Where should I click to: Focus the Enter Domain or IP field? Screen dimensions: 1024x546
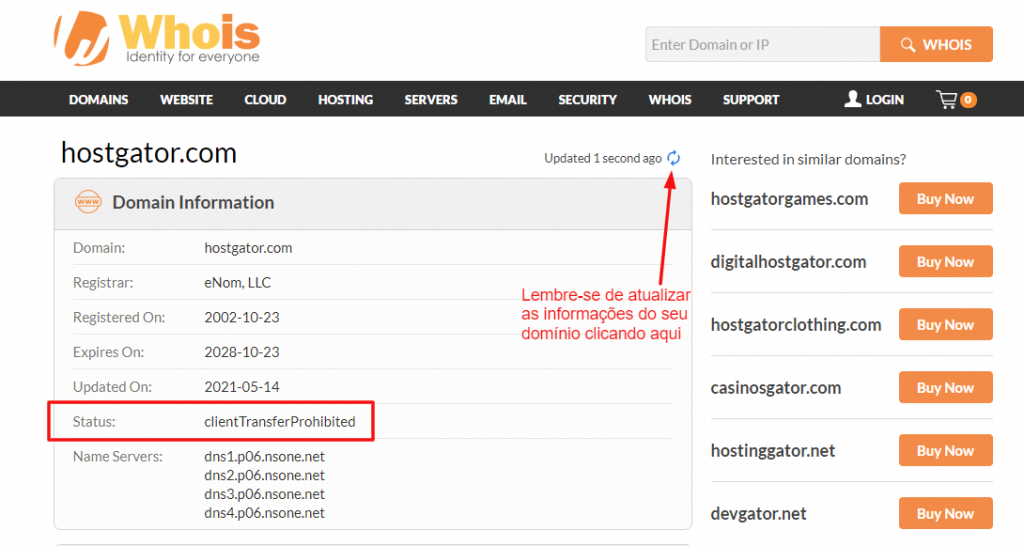[x=762, y=44]
